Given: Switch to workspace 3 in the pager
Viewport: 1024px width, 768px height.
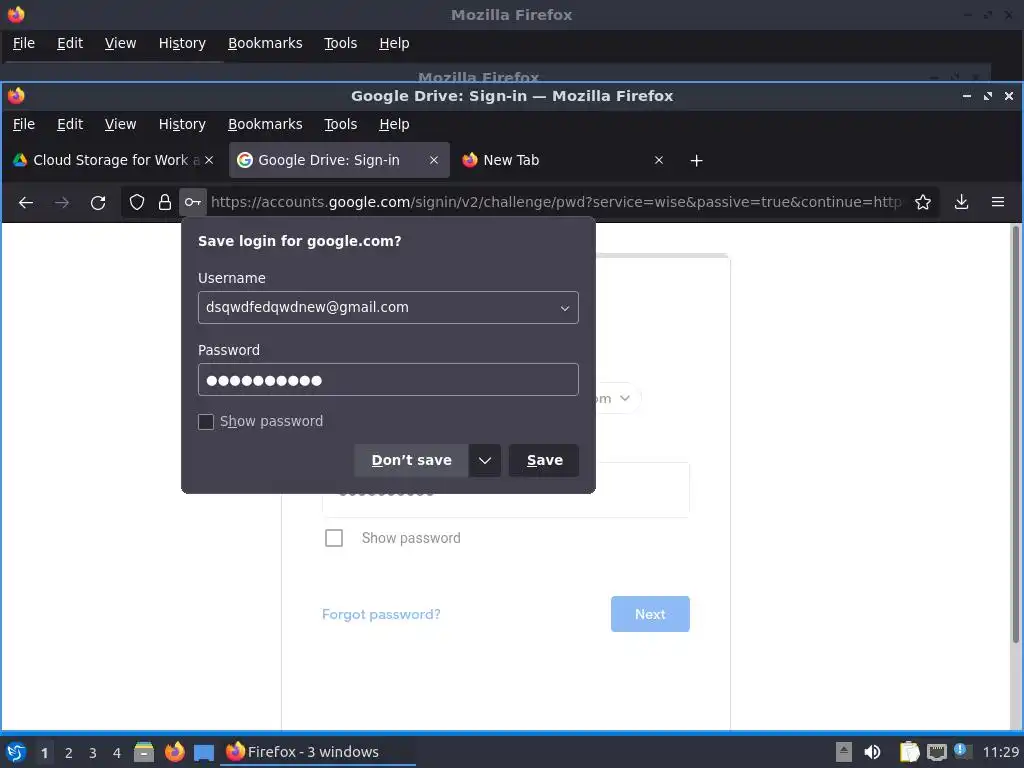Looking at the screenshot, I should click(93, 753).
